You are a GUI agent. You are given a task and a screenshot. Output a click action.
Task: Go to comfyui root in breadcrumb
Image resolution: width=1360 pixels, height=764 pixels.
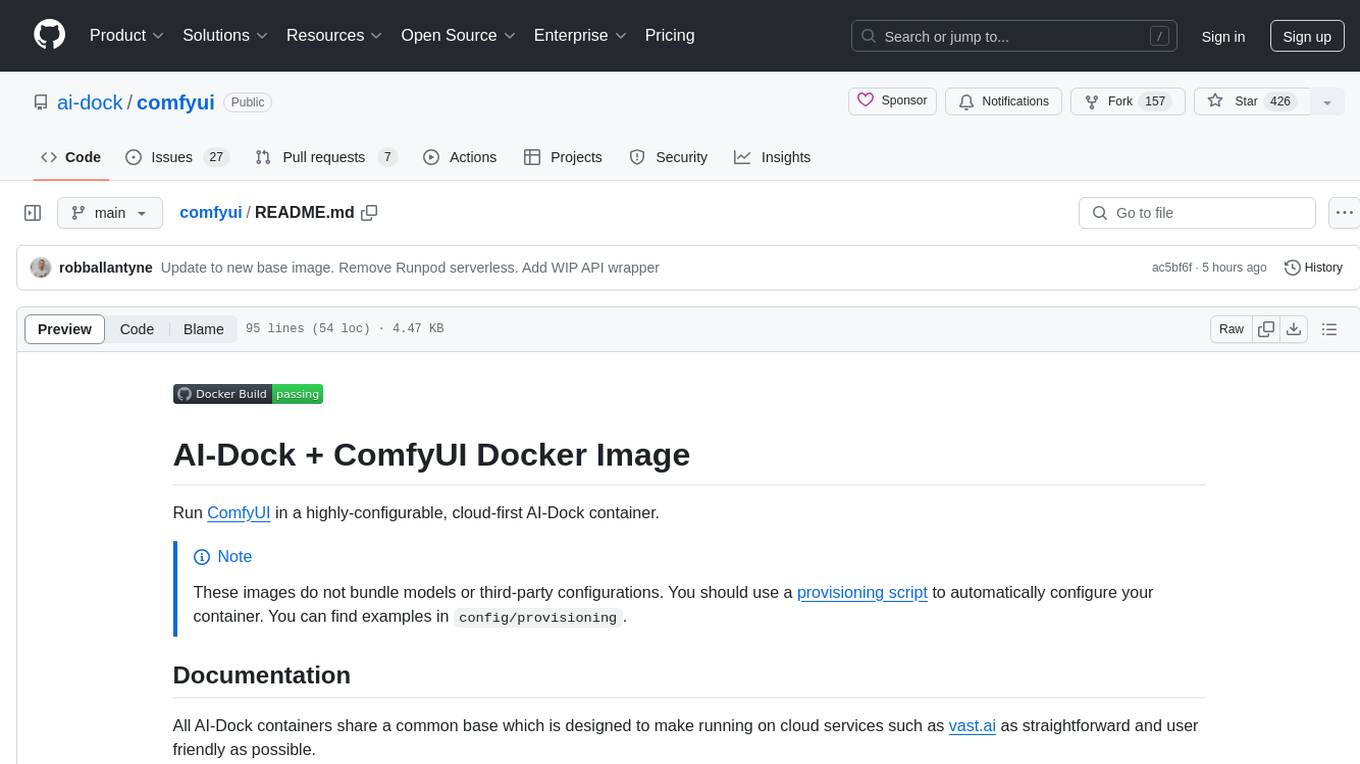click(211, 212)
